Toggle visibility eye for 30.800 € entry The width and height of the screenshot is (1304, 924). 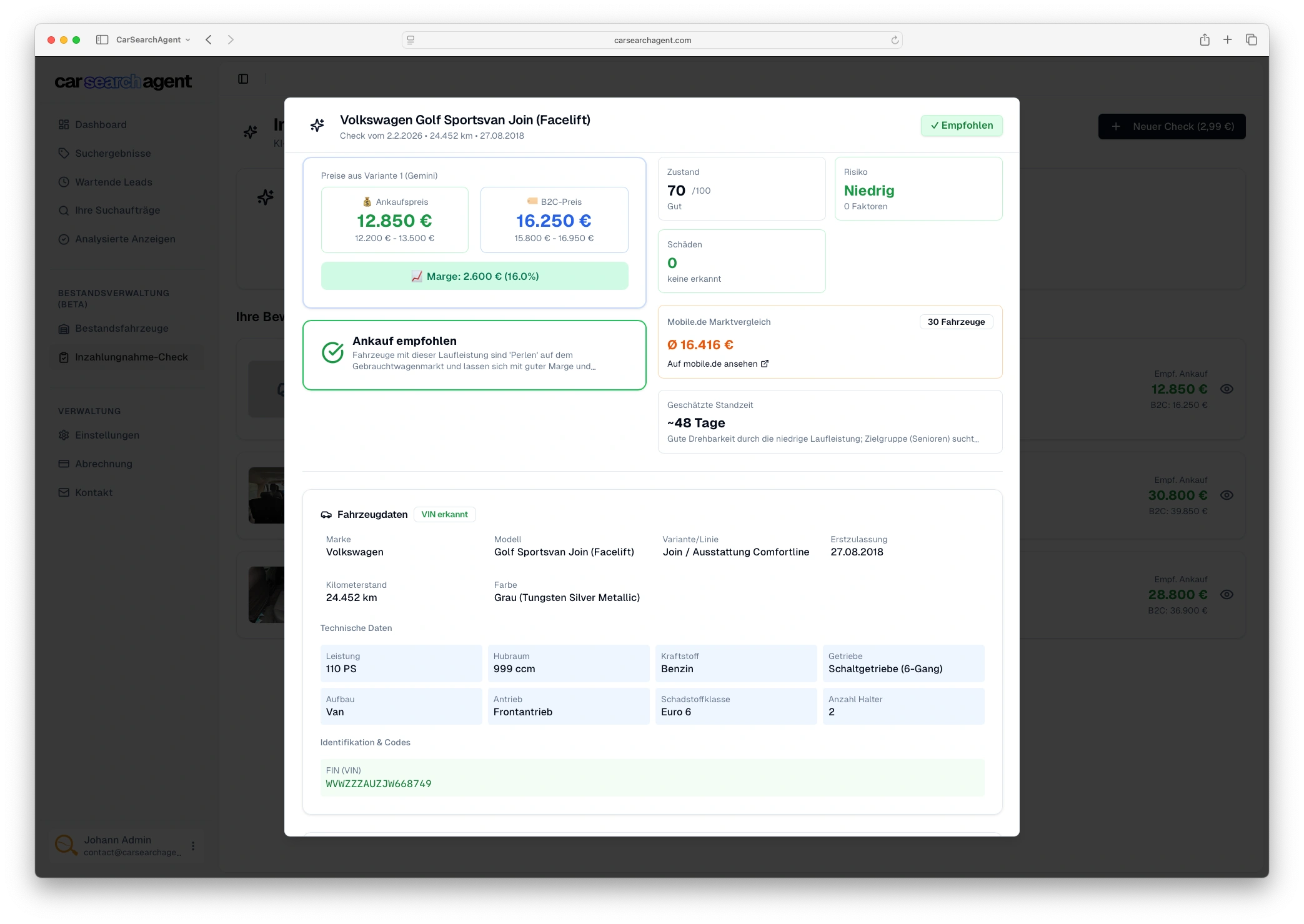[1227, 495]
